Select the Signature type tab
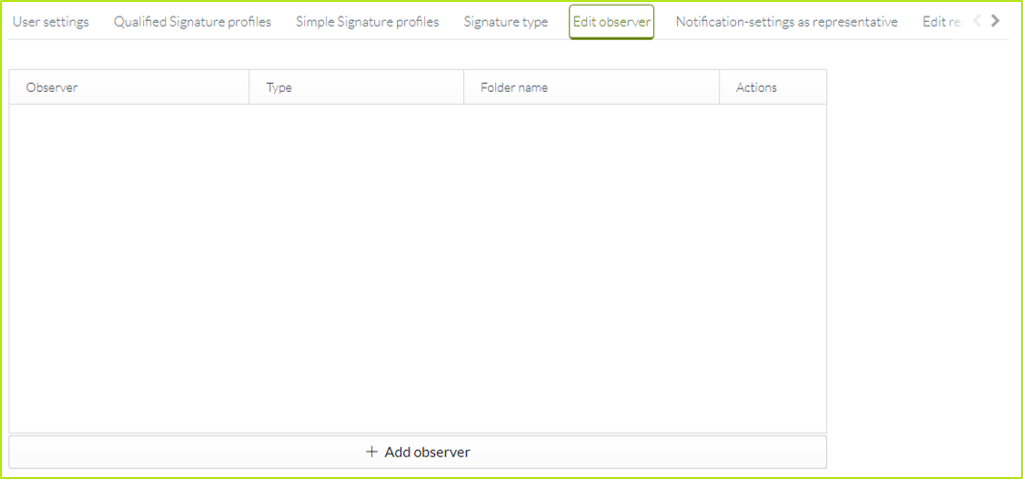 (x=505, y=22)
